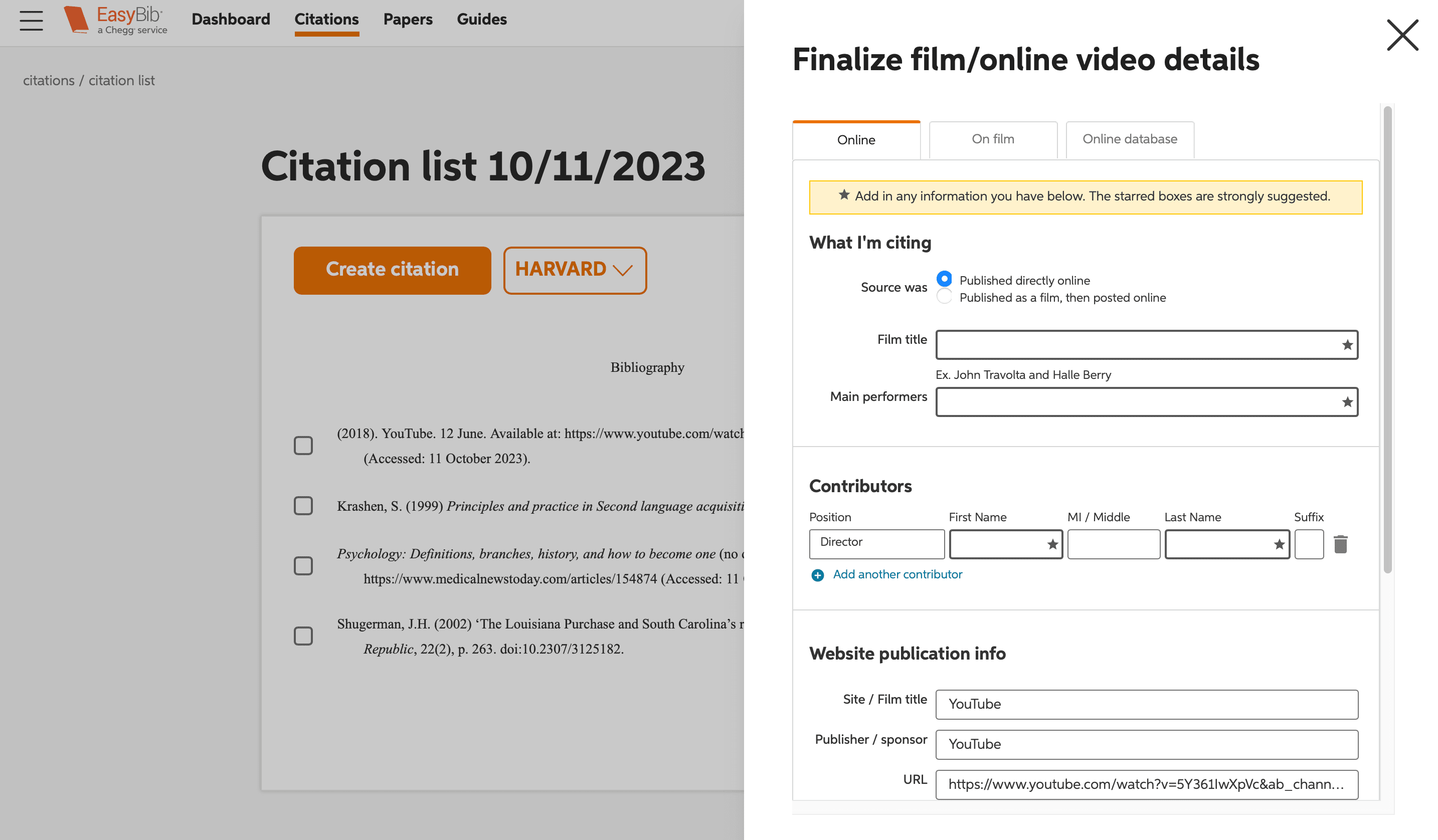Click the star icon in the Last Name field
The width and height of the screenshot is (1438, 840).
click(x=1279, y=545)
